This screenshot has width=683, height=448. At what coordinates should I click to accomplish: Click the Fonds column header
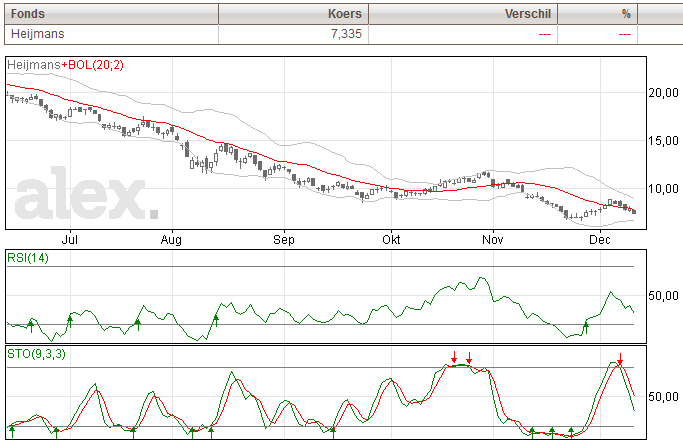click(x=112, y=14)
